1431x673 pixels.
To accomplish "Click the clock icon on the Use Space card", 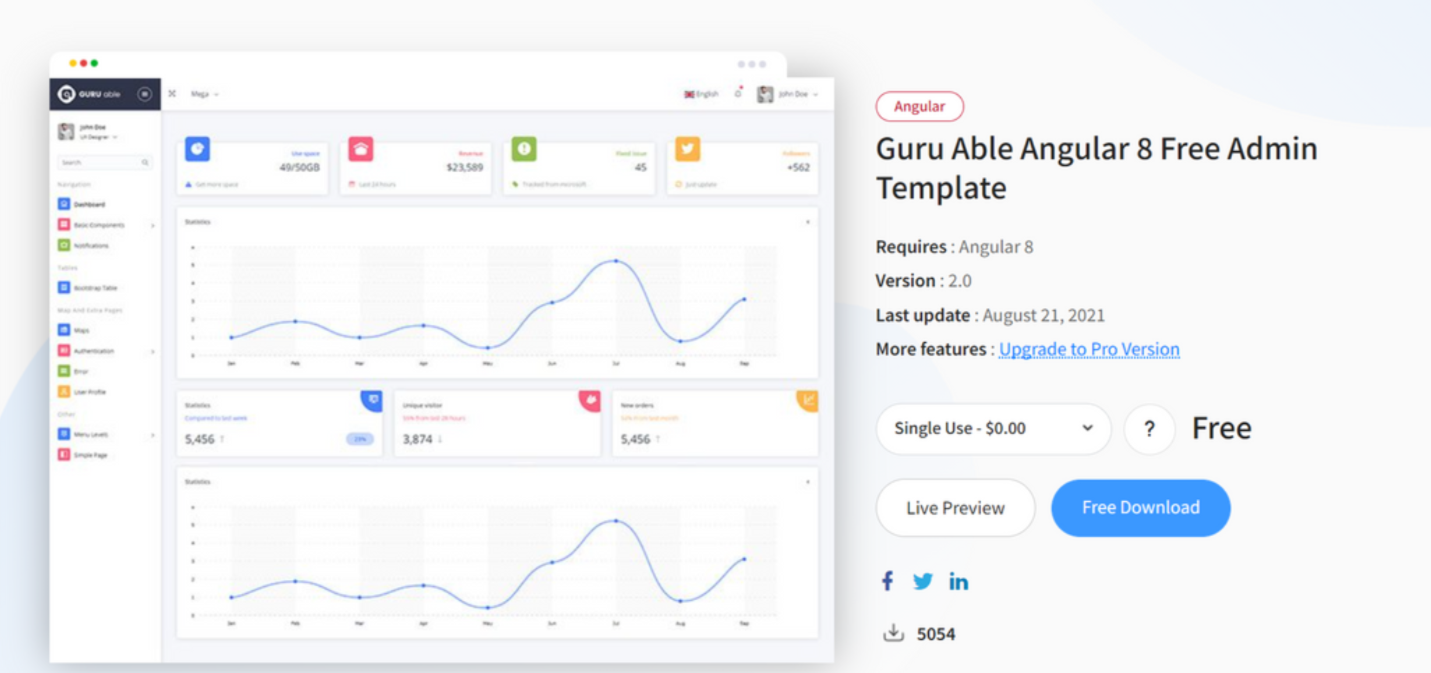I will pyautogui.click(x=196, y=149).
